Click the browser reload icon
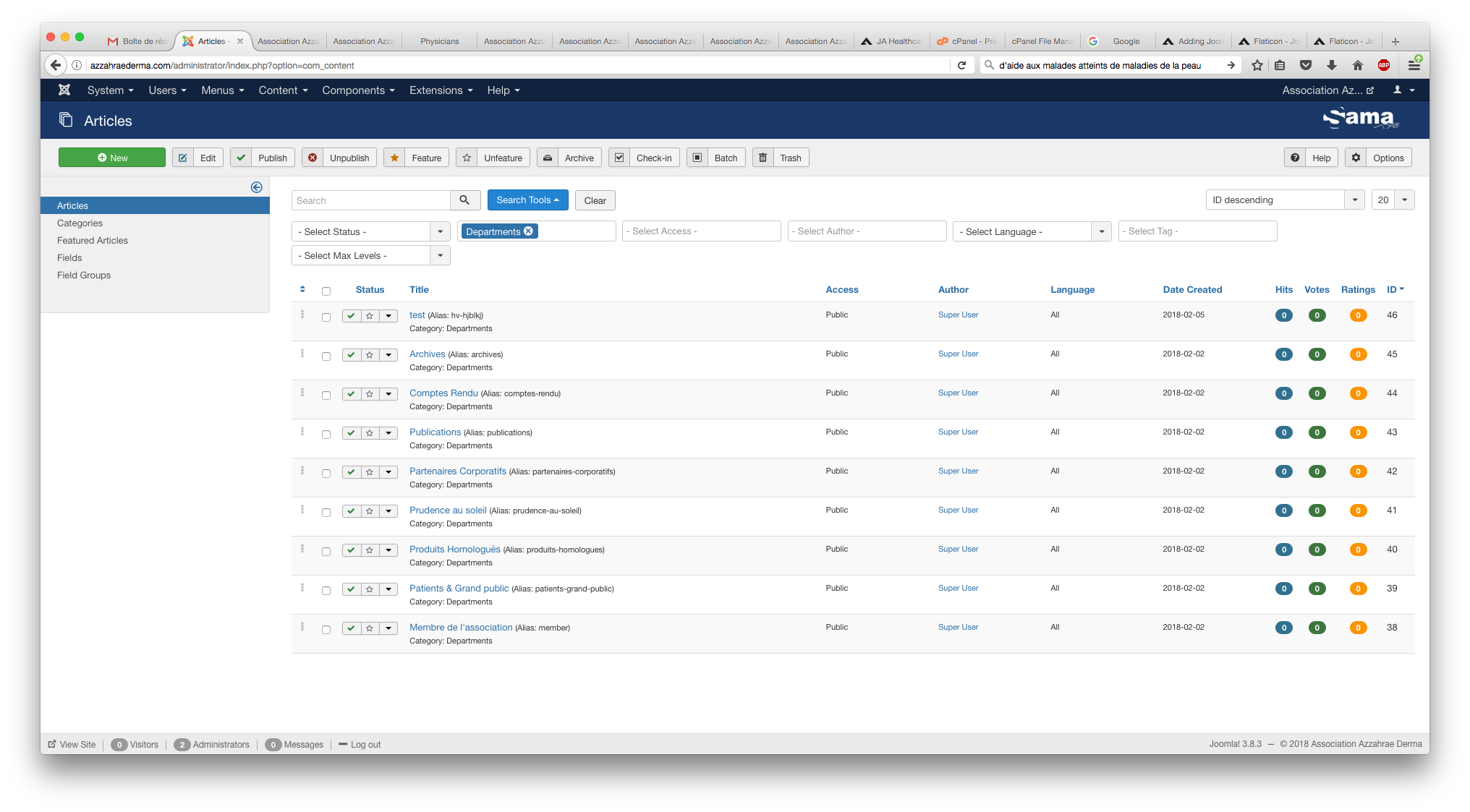 (961, 65)
